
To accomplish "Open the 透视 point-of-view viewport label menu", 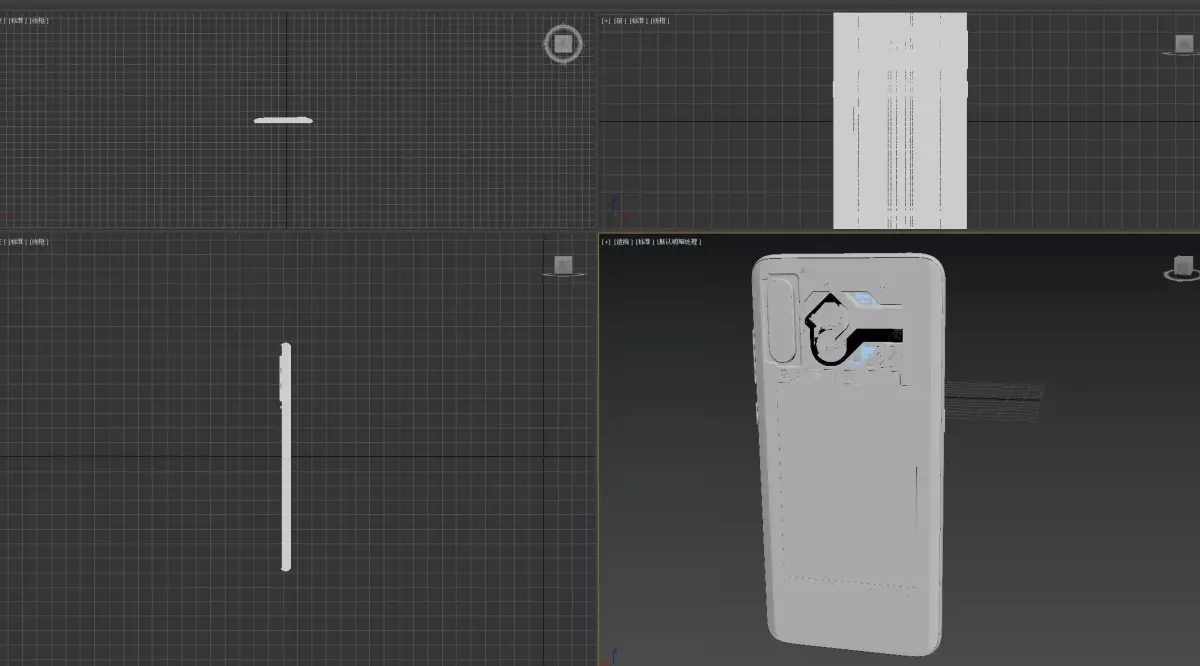I will (621, 241).
